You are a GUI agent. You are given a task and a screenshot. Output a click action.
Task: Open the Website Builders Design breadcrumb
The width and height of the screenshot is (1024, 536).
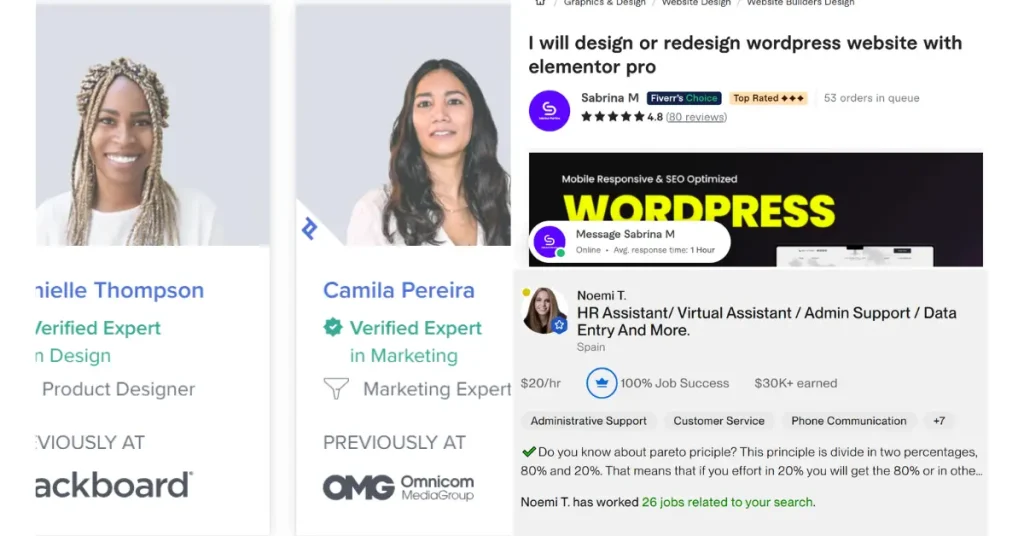point(800,3)
